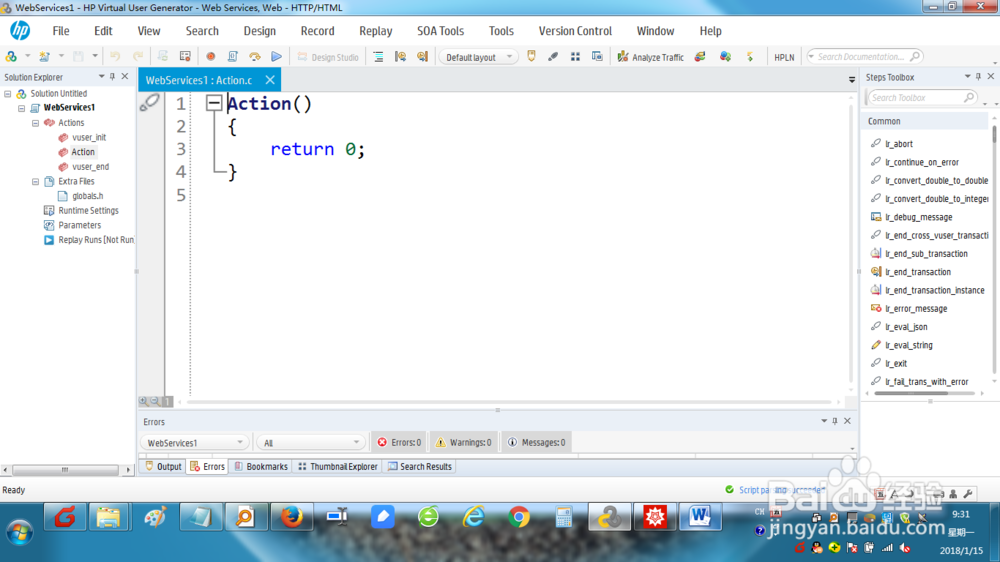
Task: Toggle the Errors: 0 filter button
Action: [399, 442]
